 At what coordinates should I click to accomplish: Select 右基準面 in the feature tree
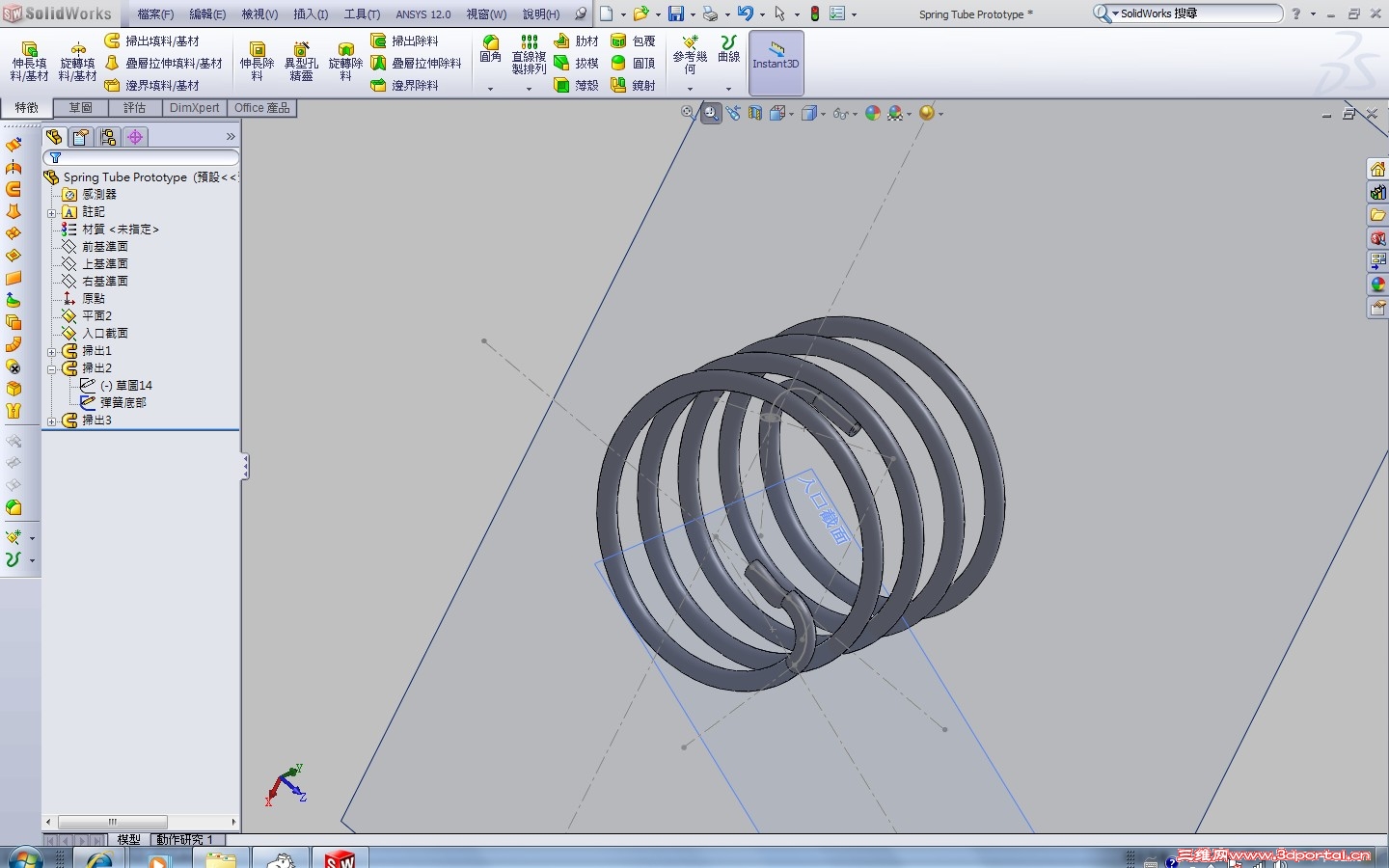[104, 282]
